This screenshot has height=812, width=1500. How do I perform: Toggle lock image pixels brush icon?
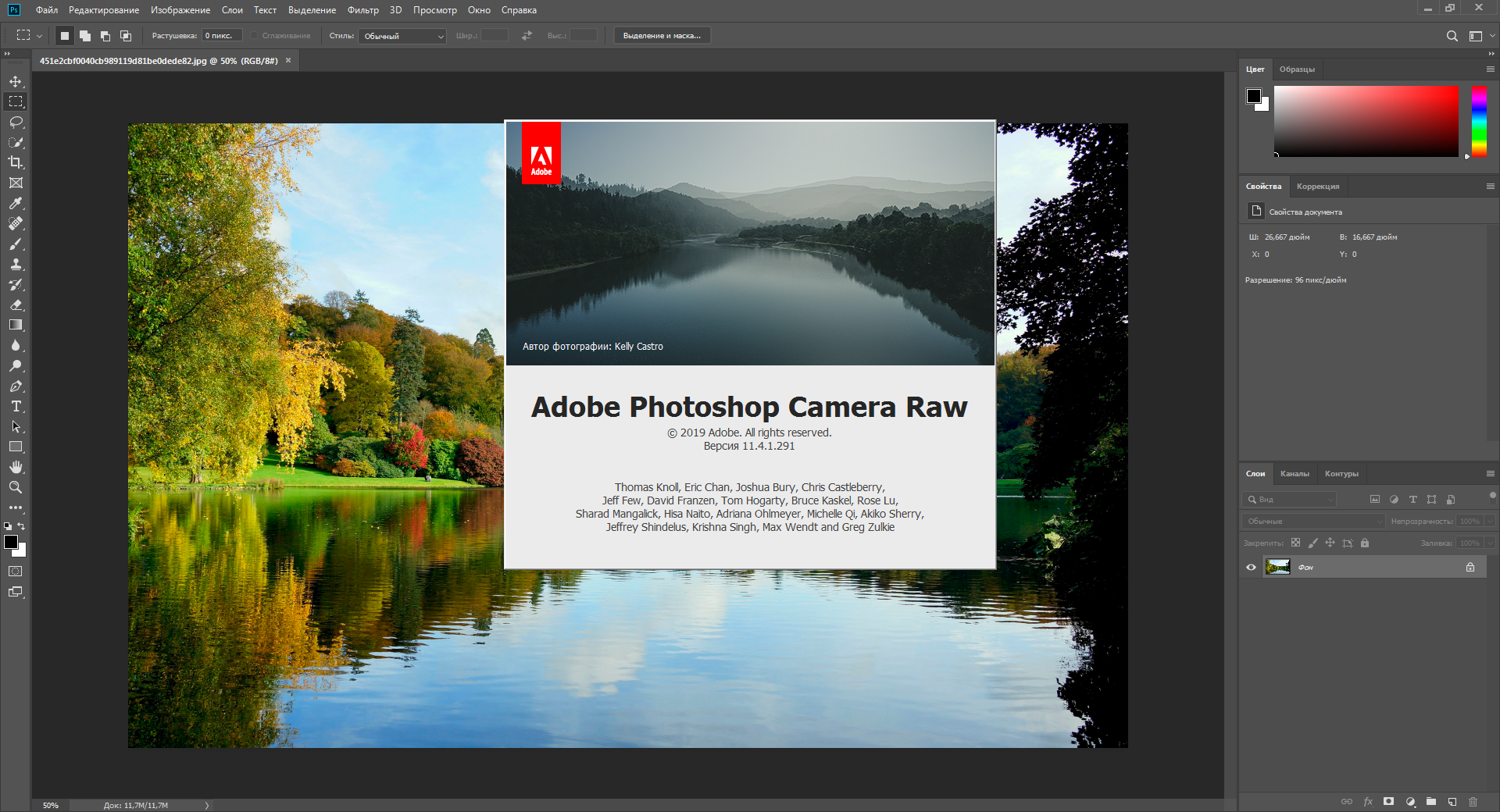coord(1312,543)
